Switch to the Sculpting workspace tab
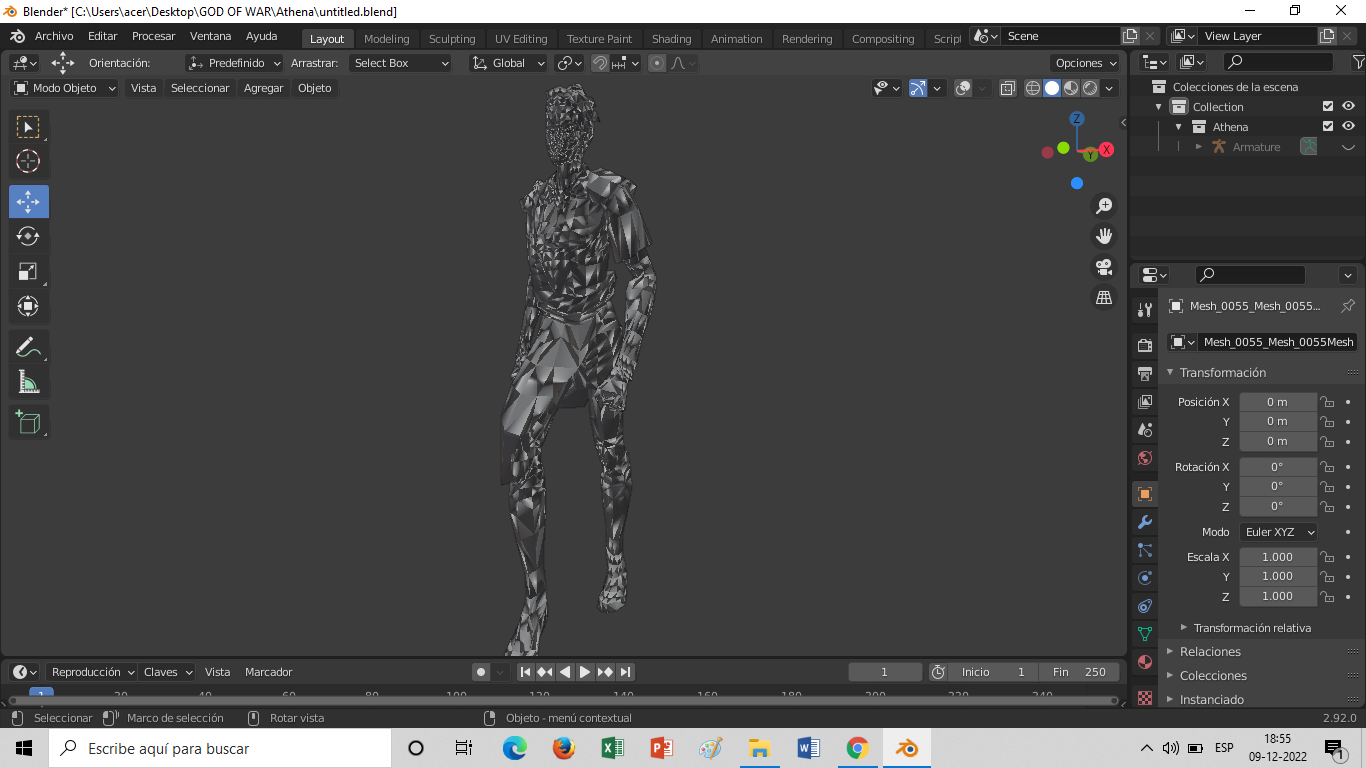This screenshot has width=1366, height=768. [x=452, y=39]
